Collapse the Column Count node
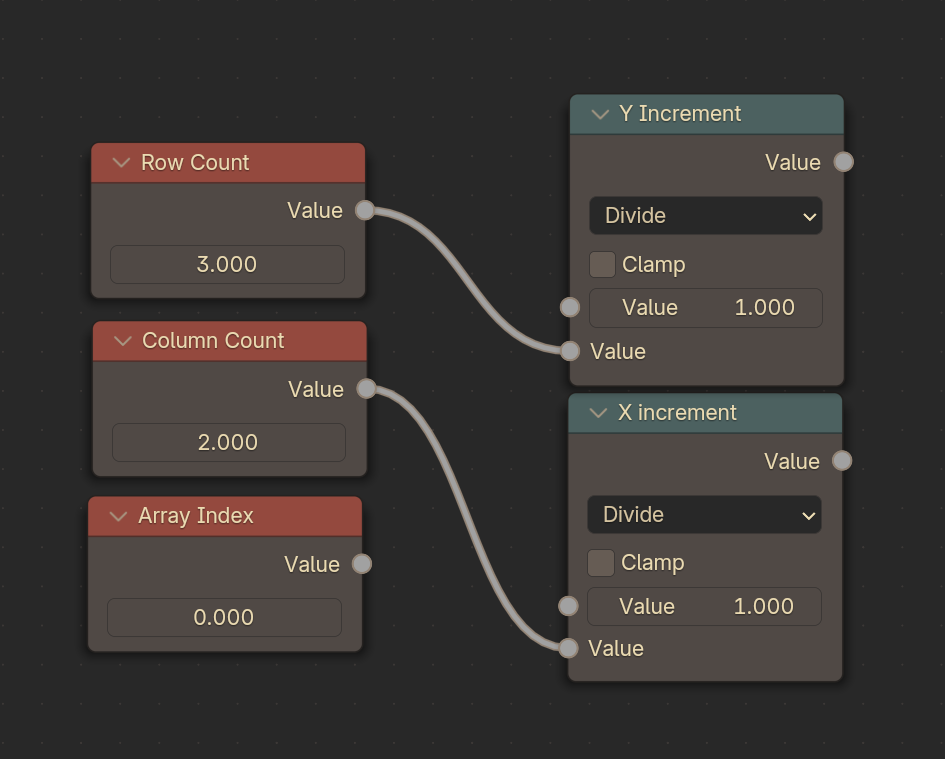945x759 pixels. [123, 341]
